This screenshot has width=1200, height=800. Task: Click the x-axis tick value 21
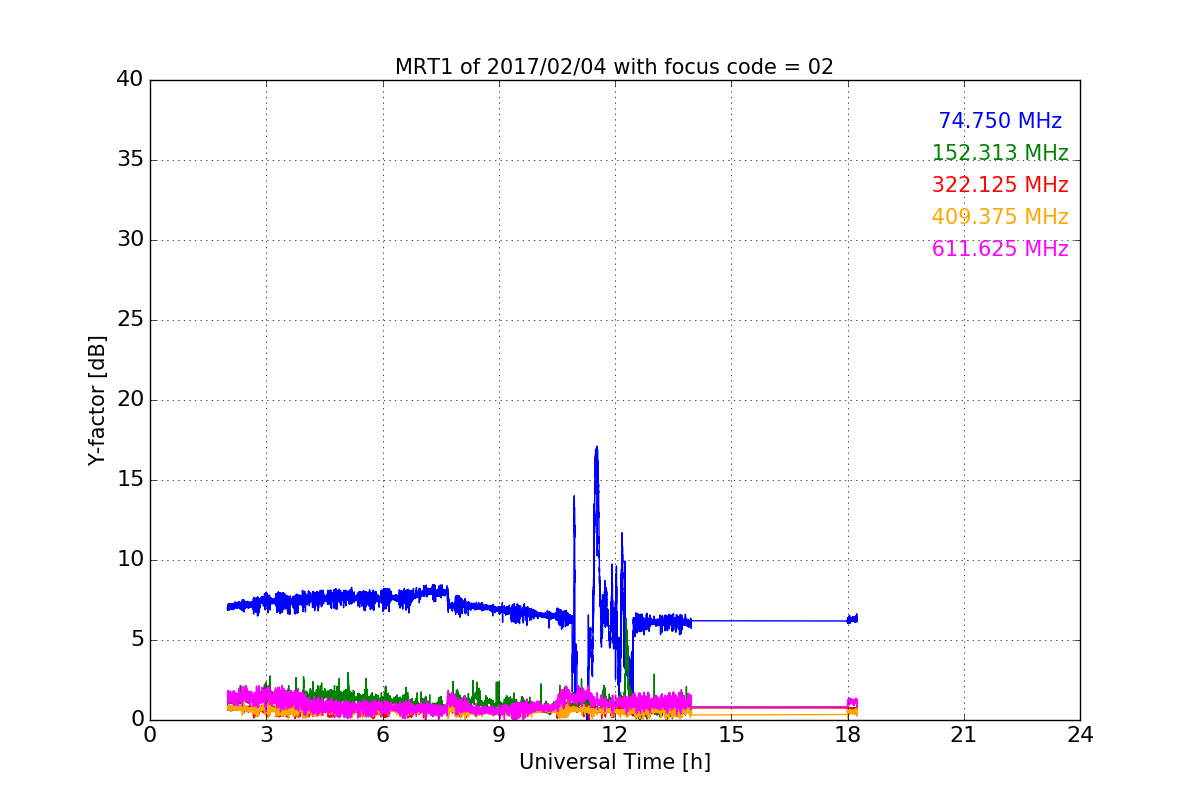click(x=964, y=735)
